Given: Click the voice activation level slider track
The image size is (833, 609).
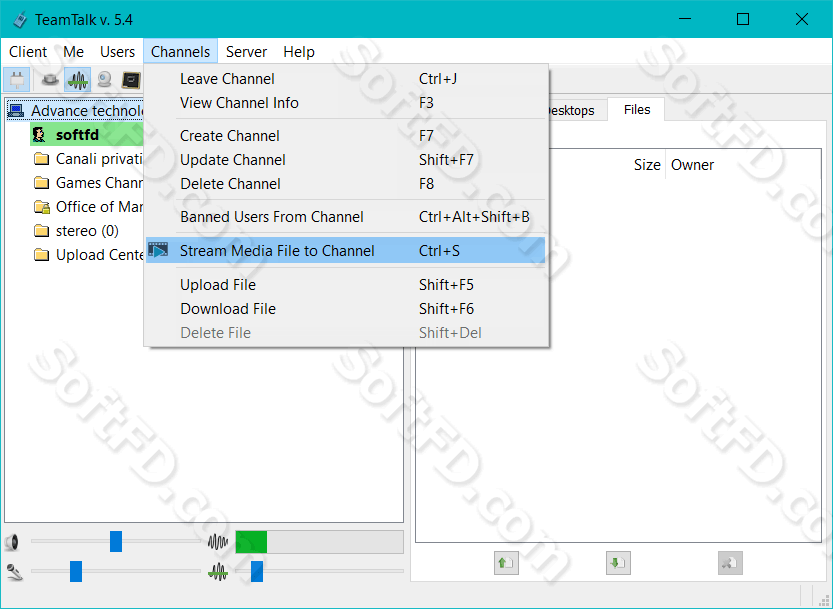Looking at the screenshot, I should click(319, 571).
